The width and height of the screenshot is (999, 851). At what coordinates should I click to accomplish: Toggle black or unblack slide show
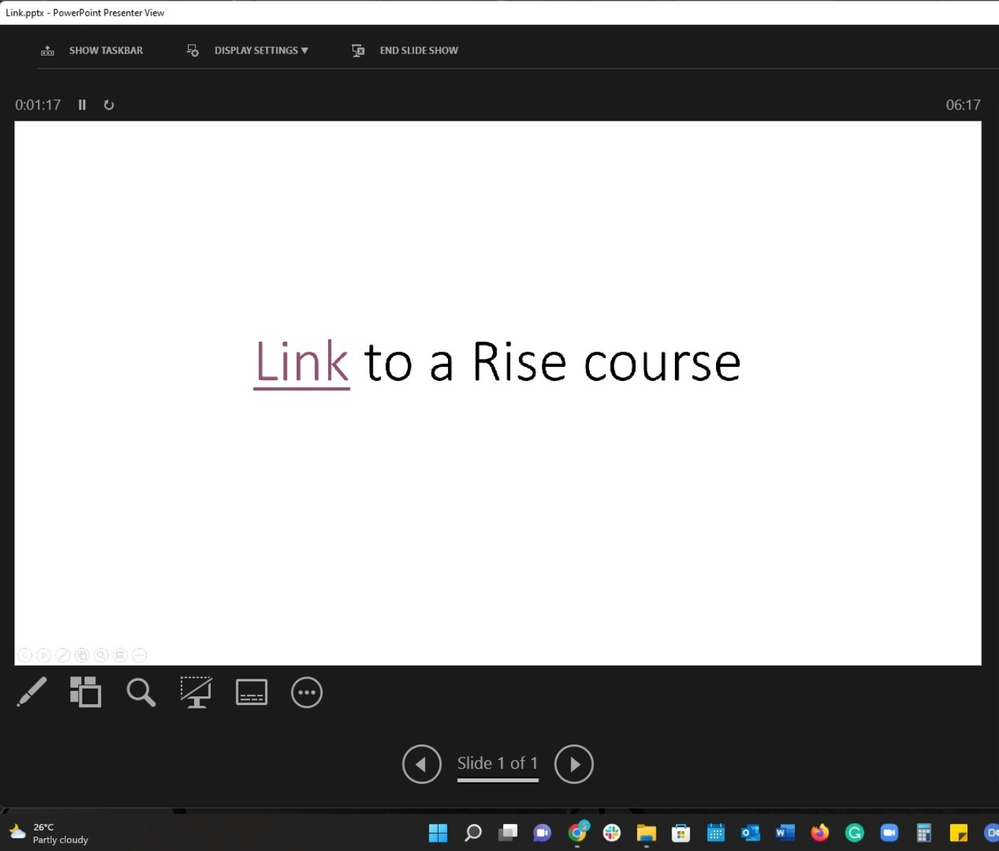coord(196,692)
